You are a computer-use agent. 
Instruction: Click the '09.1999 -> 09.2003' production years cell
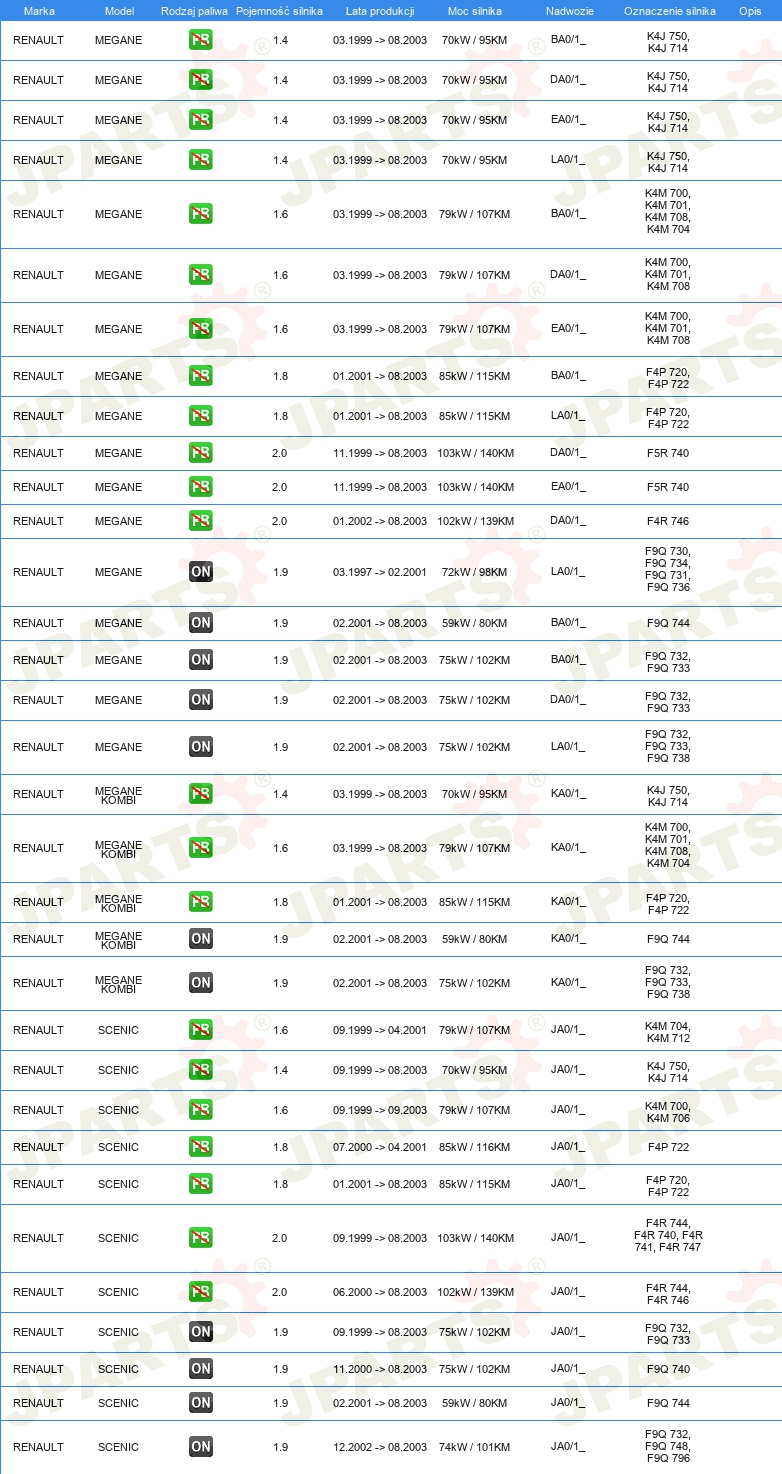(380, 1110)
